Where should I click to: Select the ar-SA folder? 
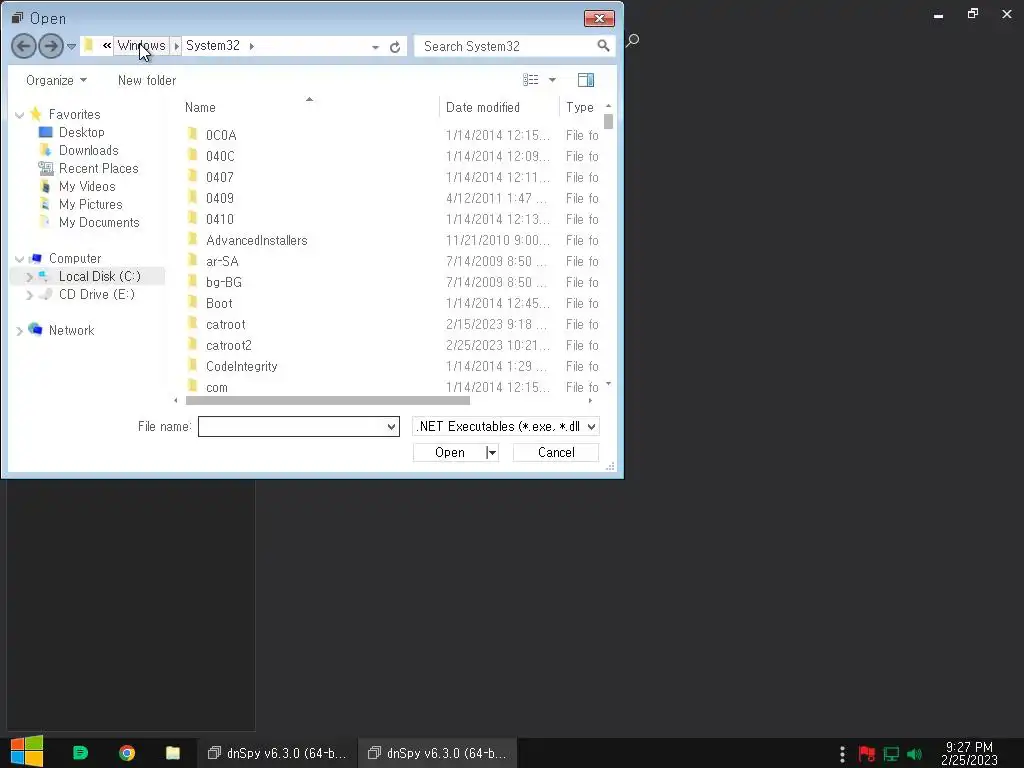click(222, 261)
